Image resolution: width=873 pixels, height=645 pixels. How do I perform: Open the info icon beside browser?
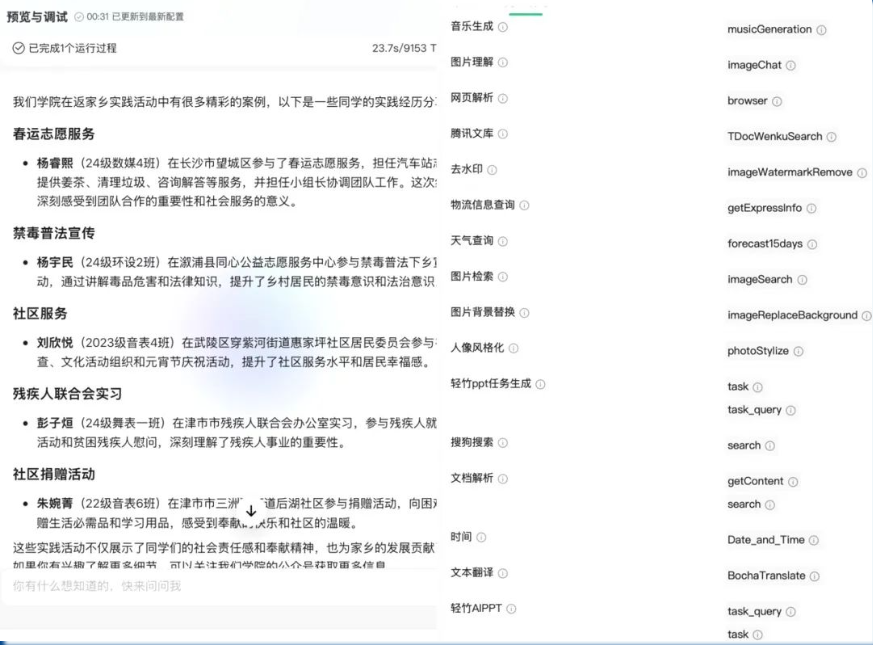click(x=777, y=101)
